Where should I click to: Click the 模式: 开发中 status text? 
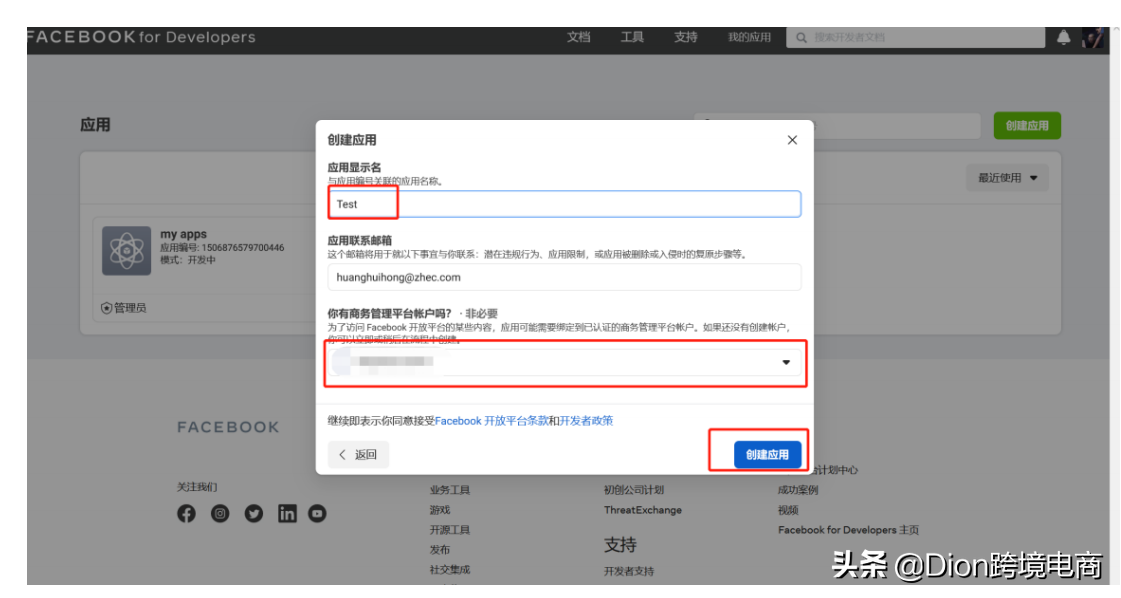click(188, 260)
